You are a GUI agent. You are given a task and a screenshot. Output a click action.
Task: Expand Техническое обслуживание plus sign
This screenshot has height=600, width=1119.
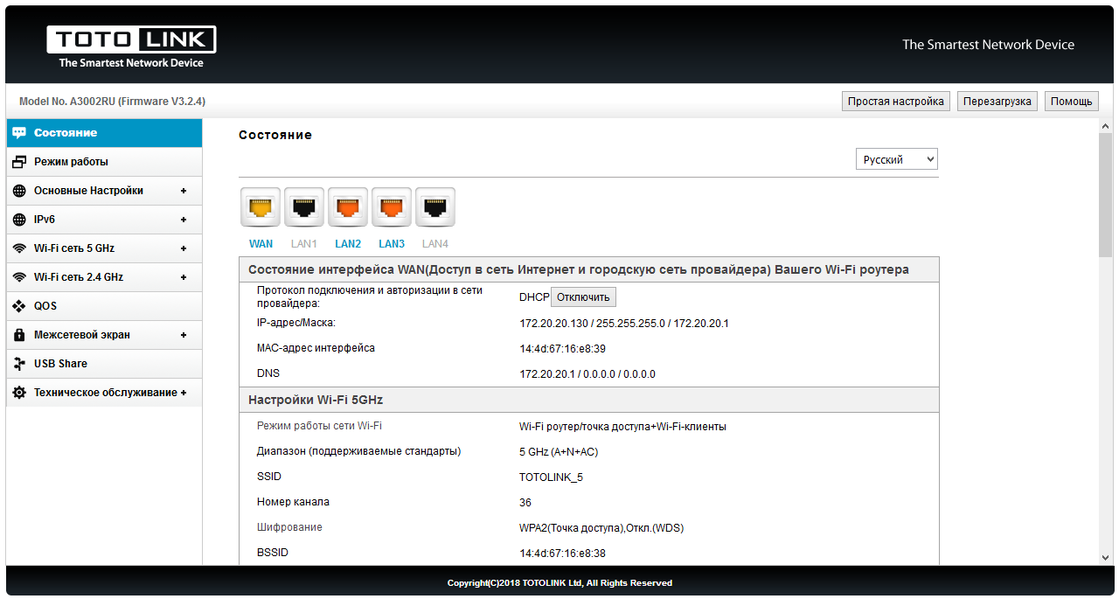point(183,392)
